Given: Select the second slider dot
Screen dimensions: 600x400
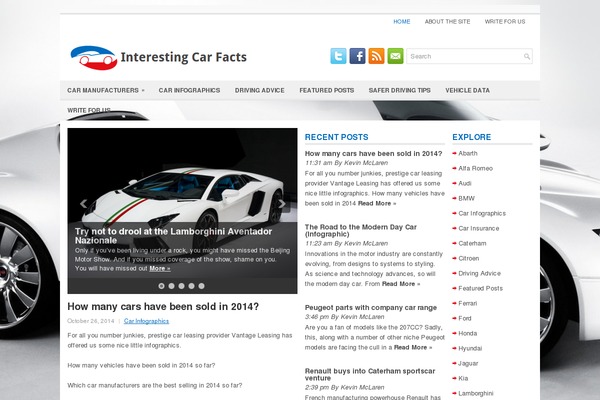Looking at the screenshot, I should pyautogui.click(x=171, y=286).
